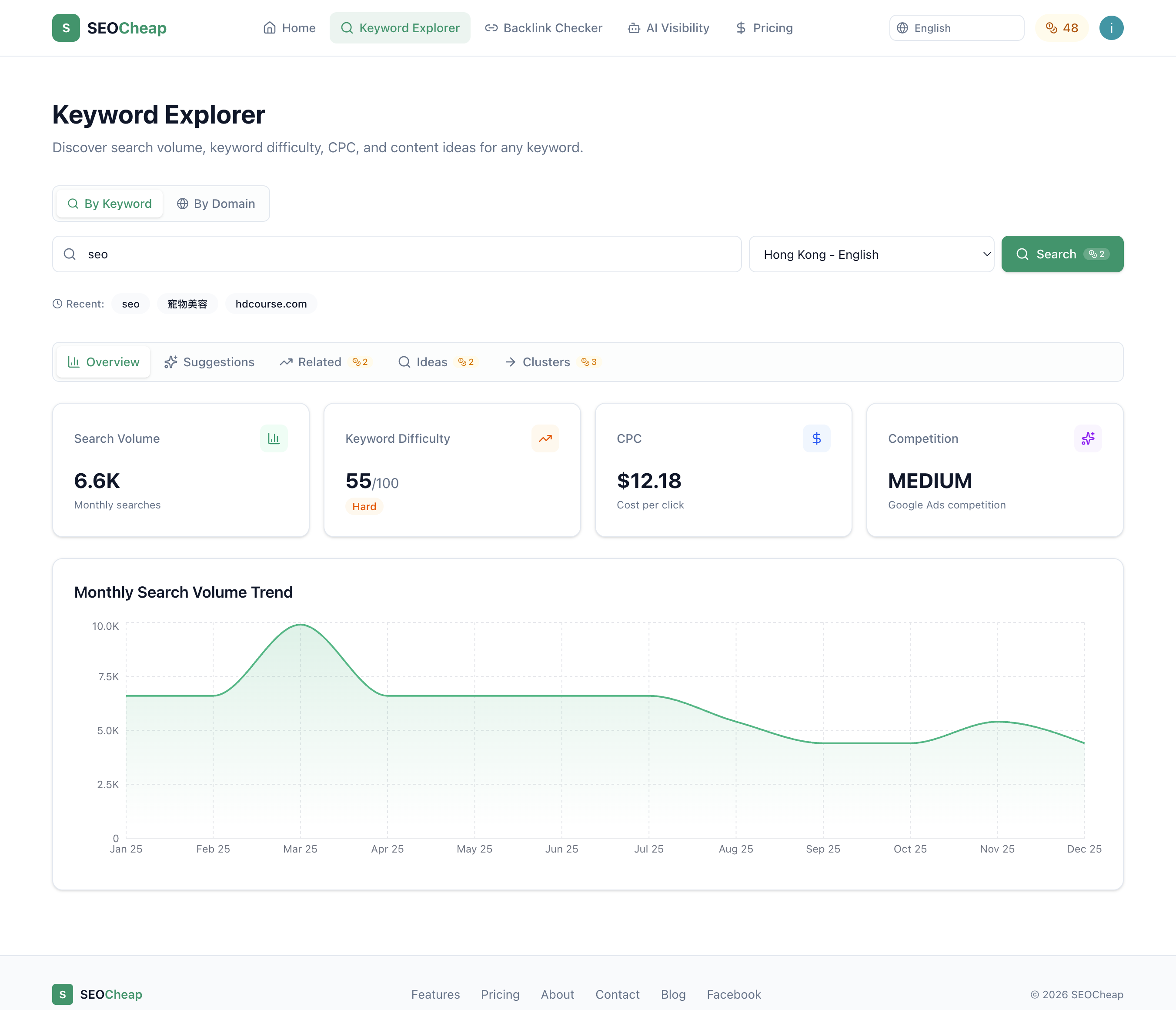Switch to the Suggestions tab

pos(209,361)
